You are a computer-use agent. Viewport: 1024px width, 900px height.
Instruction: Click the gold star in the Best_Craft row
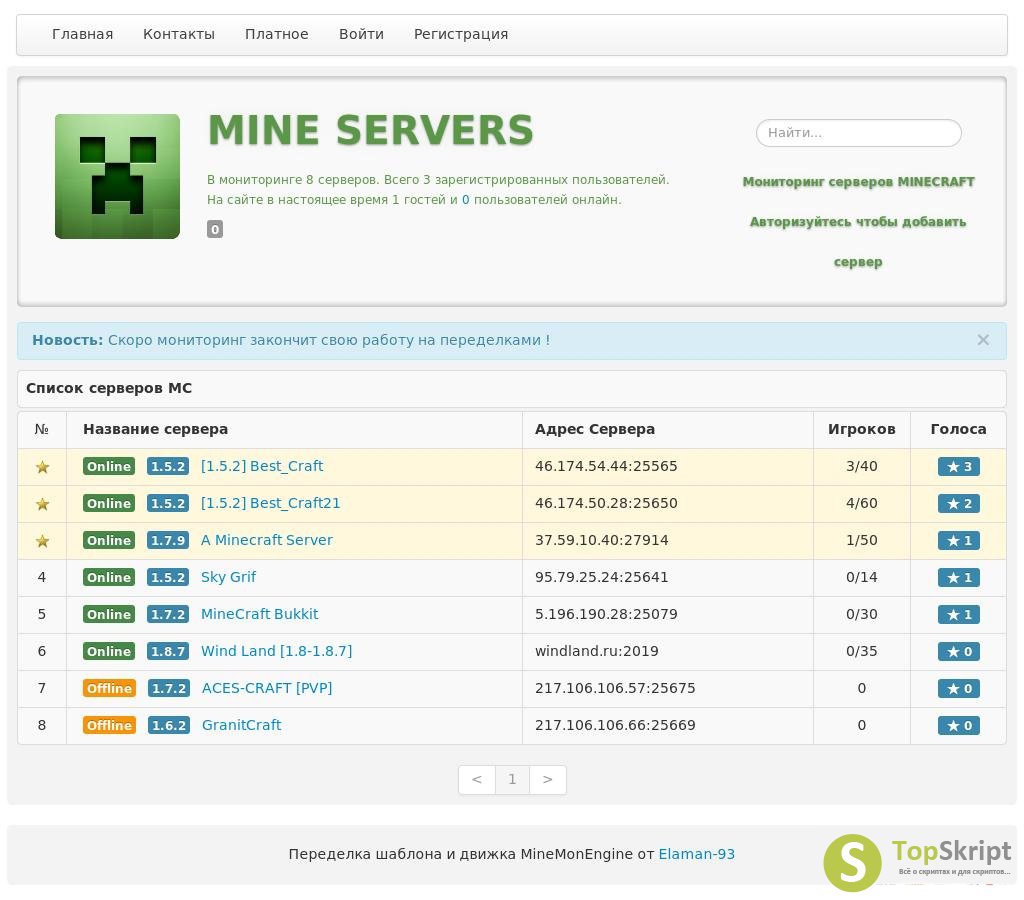pyautogui.click(x=42, y=467)
